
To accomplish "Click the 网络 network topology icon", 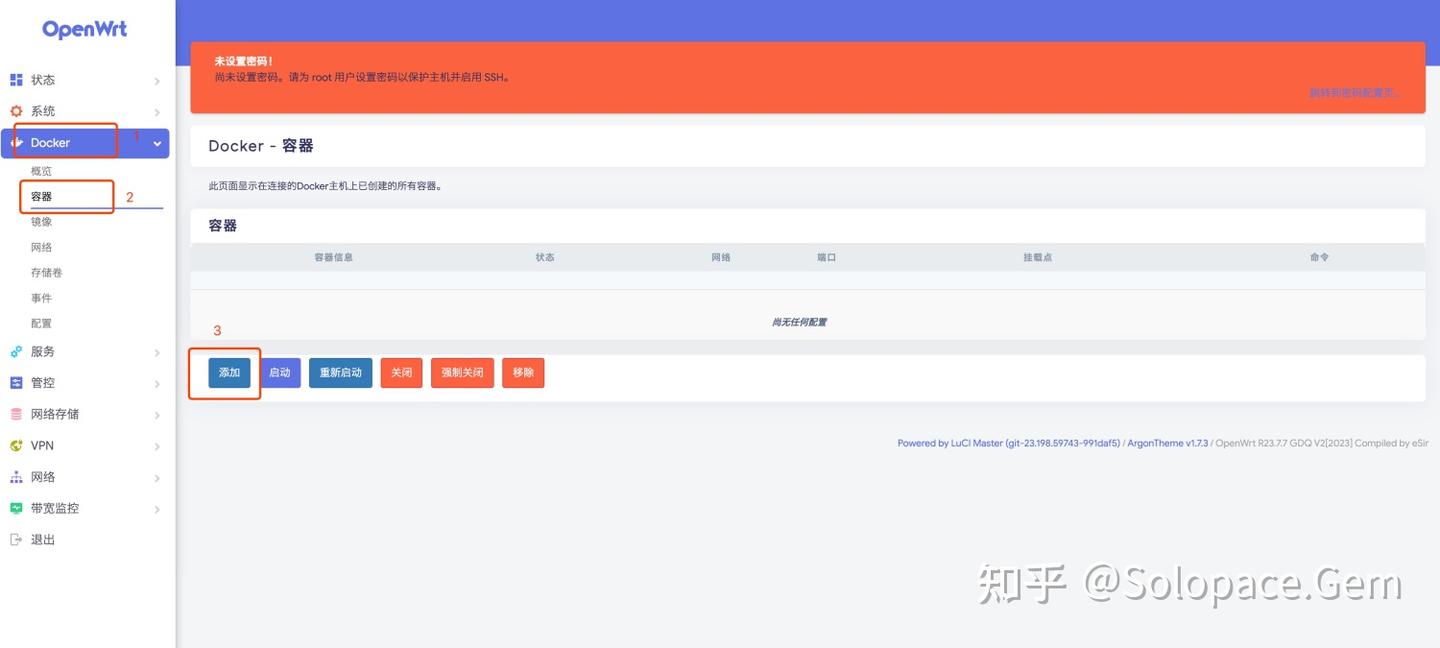I will [15, 476].
